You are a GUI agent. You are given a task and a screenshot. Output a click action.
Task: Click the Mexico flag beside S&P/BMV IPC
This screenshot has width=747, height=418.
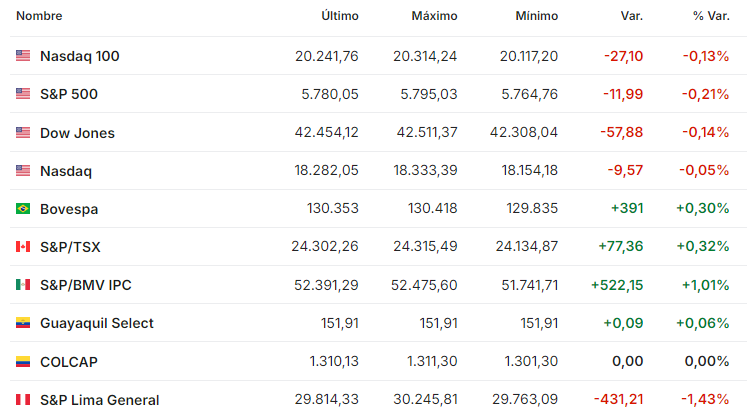click(x=23, y=285)
